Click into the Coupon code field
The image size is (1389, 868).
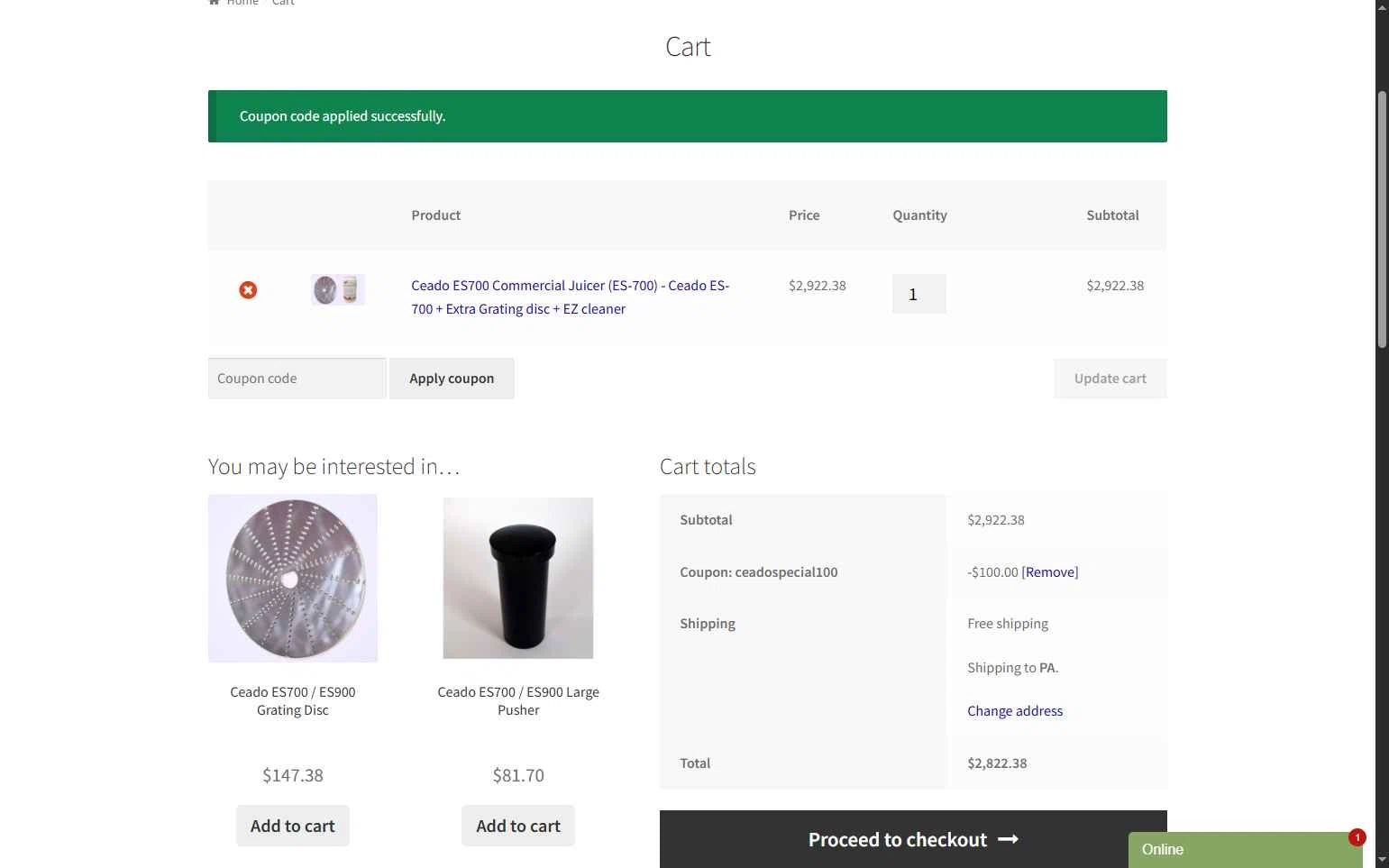297,379
